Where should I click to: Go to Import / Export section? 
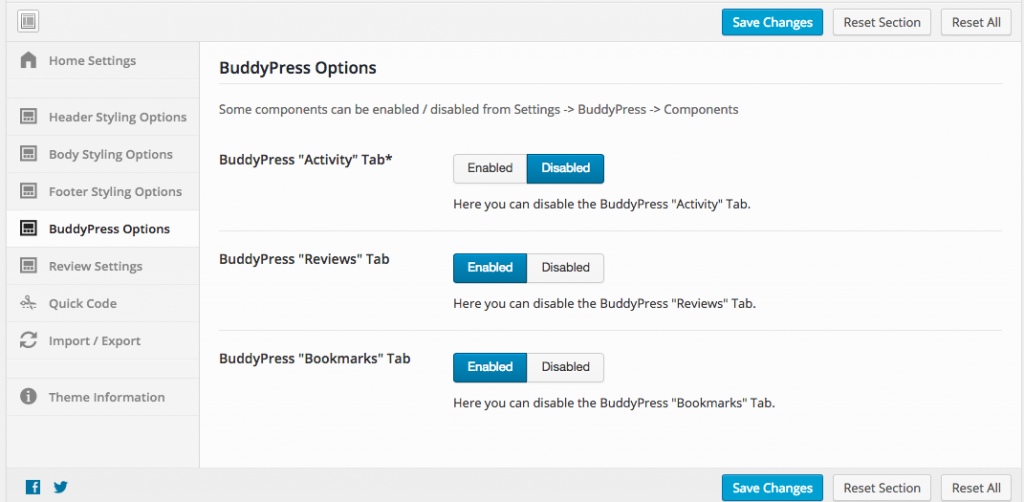(x=103, y=340)
